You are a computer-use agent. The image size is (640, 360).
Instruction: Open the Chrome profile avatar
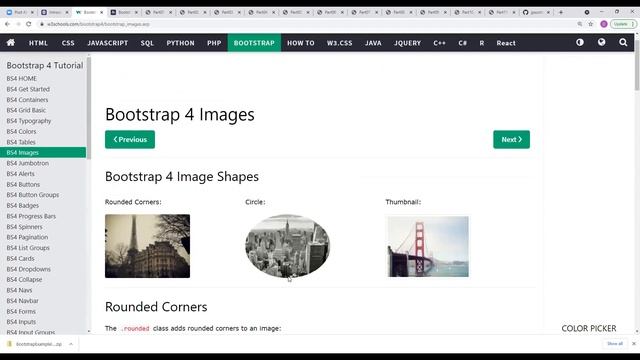pos(604,24)
